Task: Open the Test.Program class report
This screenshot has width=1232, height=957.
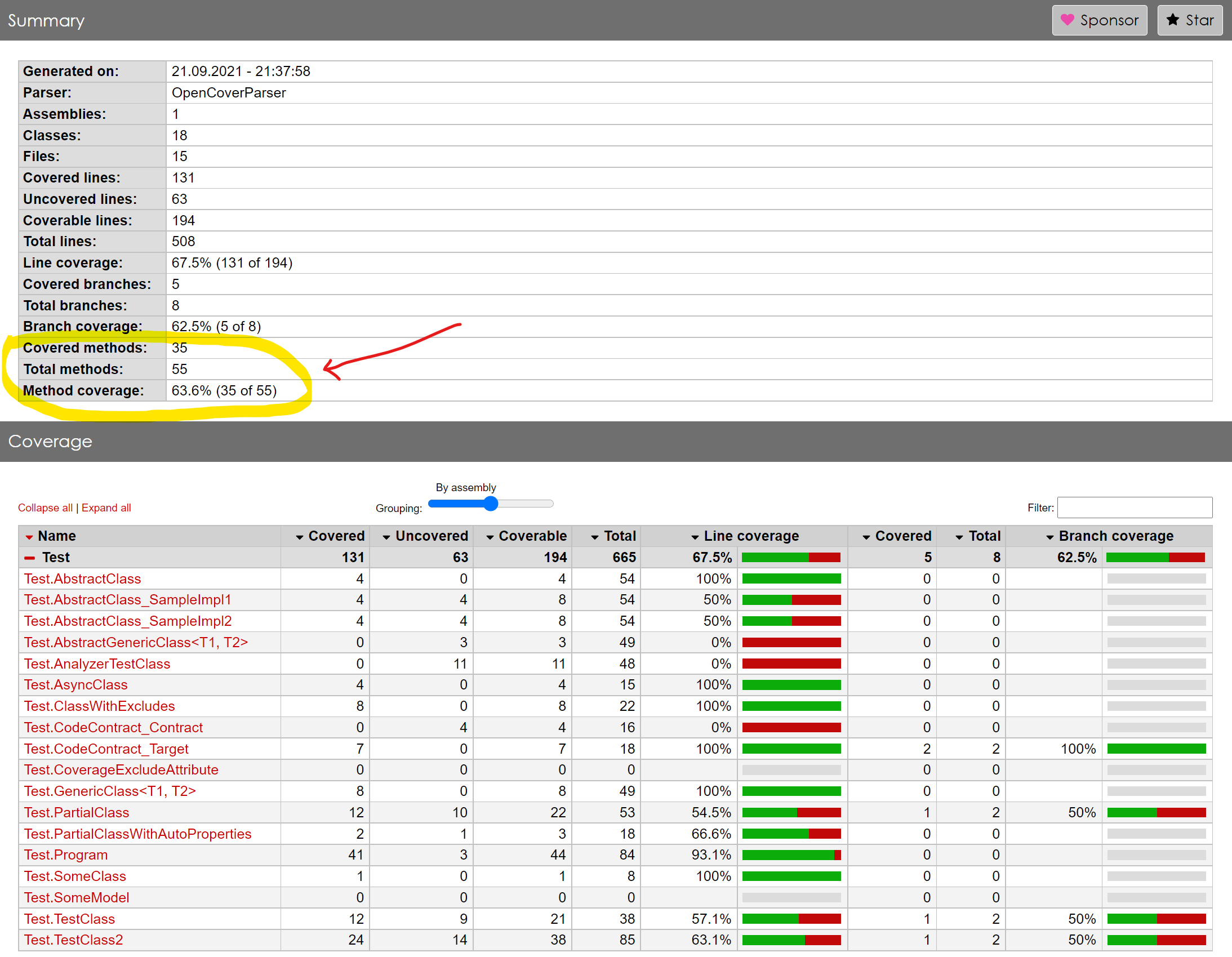Action: (x=65, y=854)
